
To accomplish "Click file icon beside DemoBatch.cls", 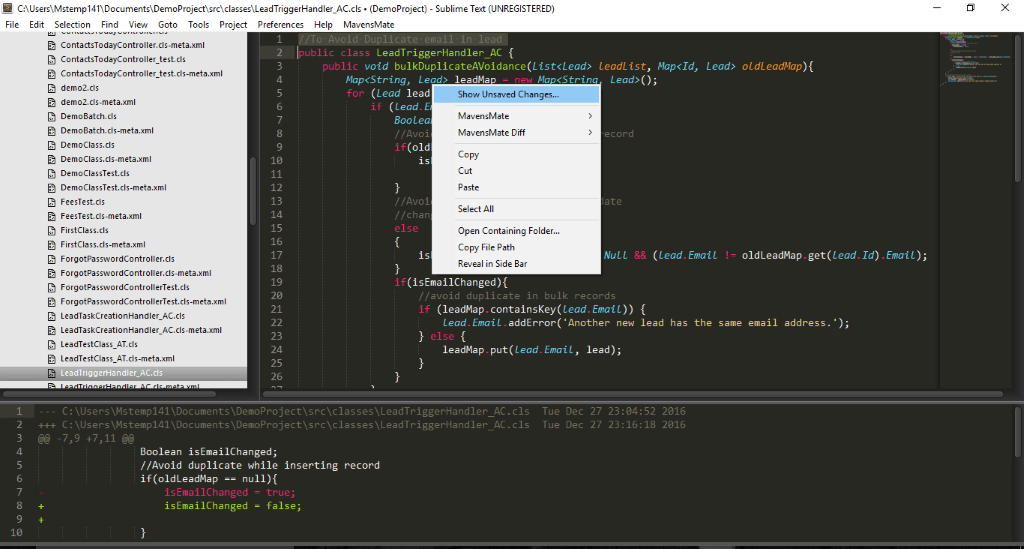I will (52, 116).
